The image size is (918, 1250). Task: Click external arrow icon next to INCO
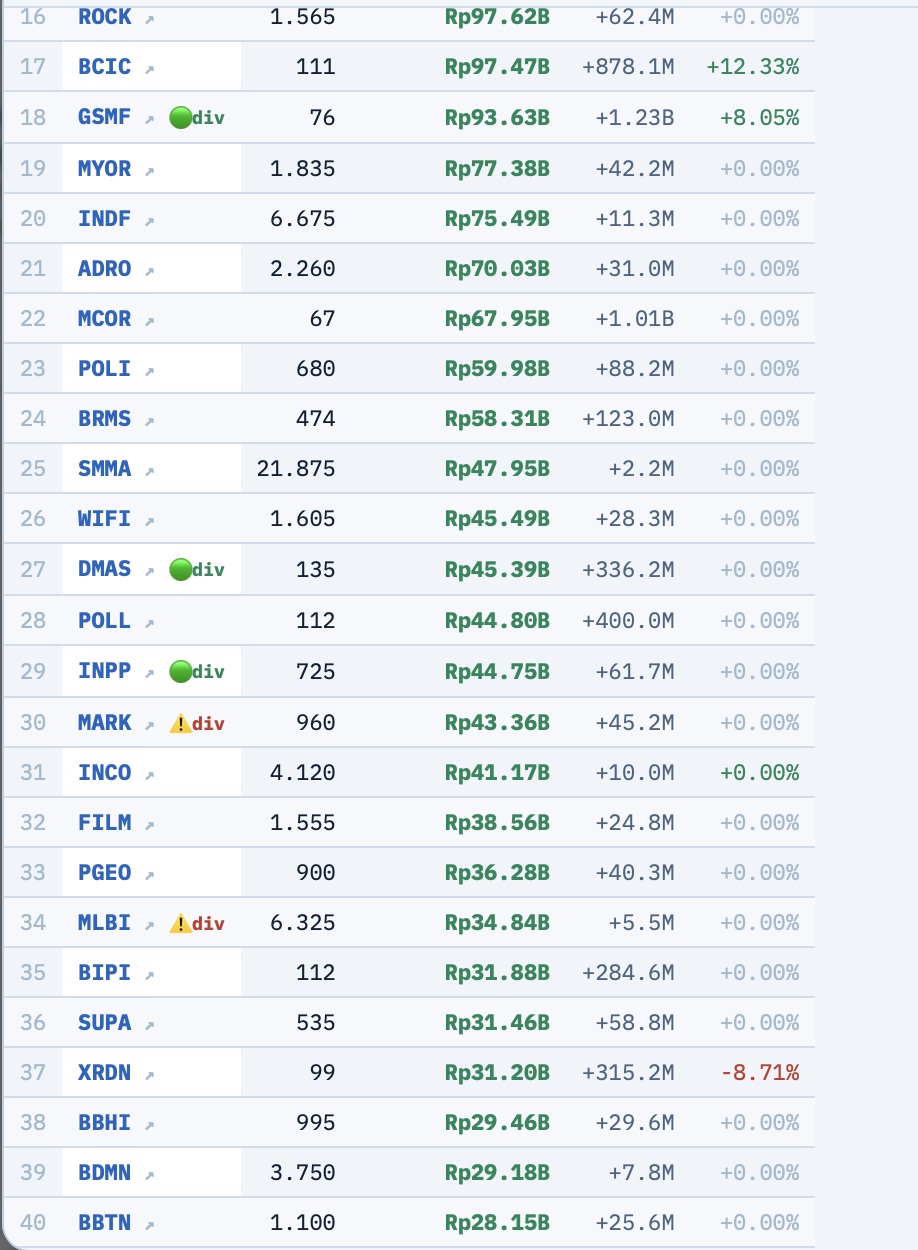click(150, 774)
